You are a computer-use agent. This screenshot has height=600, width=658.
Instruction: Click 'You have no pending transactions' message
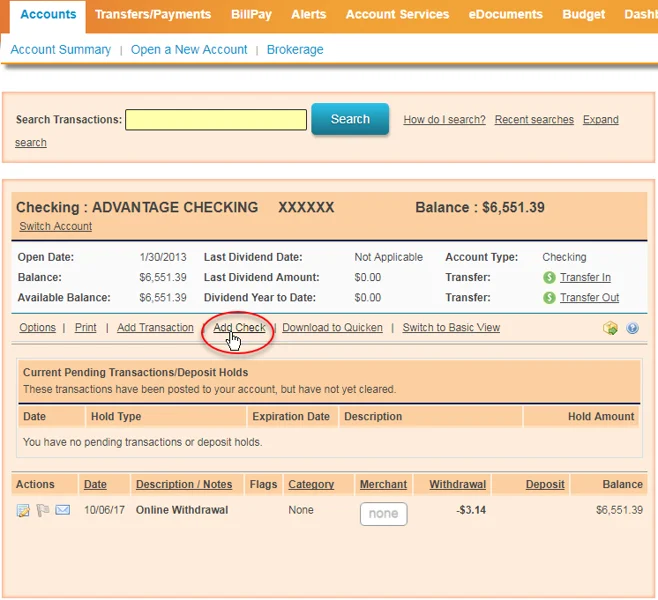[142, 442]
